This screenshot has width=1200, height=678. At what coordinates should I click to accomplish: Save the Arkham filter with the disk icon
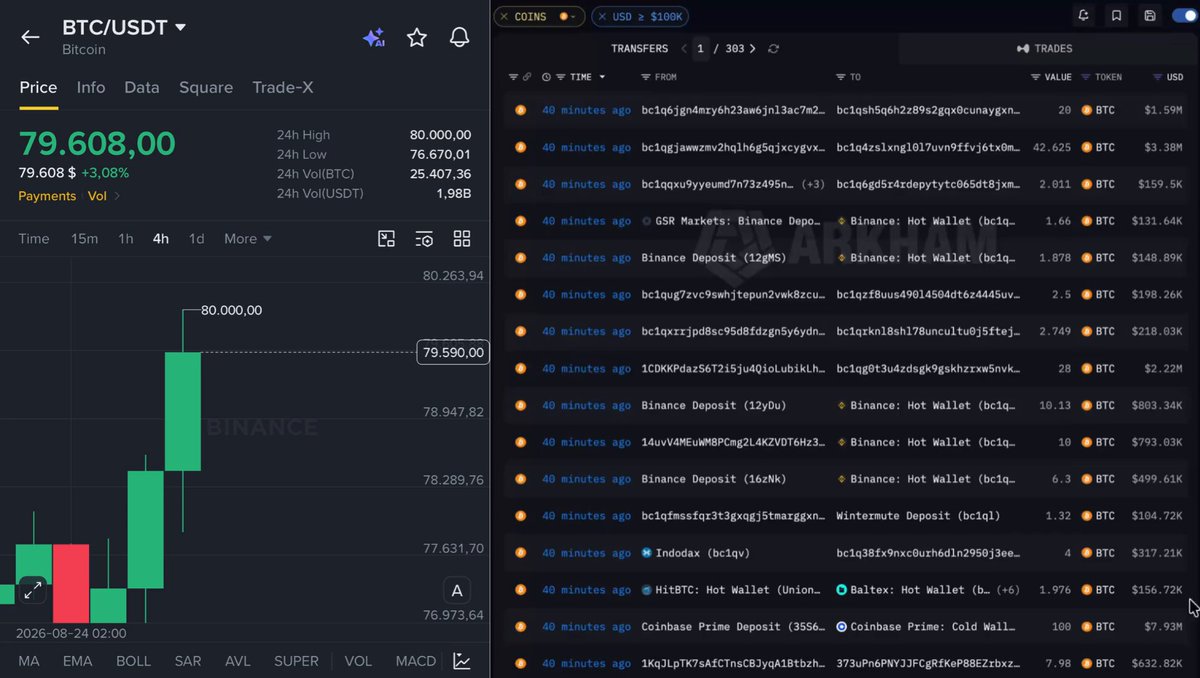[x=1150, y=16]
